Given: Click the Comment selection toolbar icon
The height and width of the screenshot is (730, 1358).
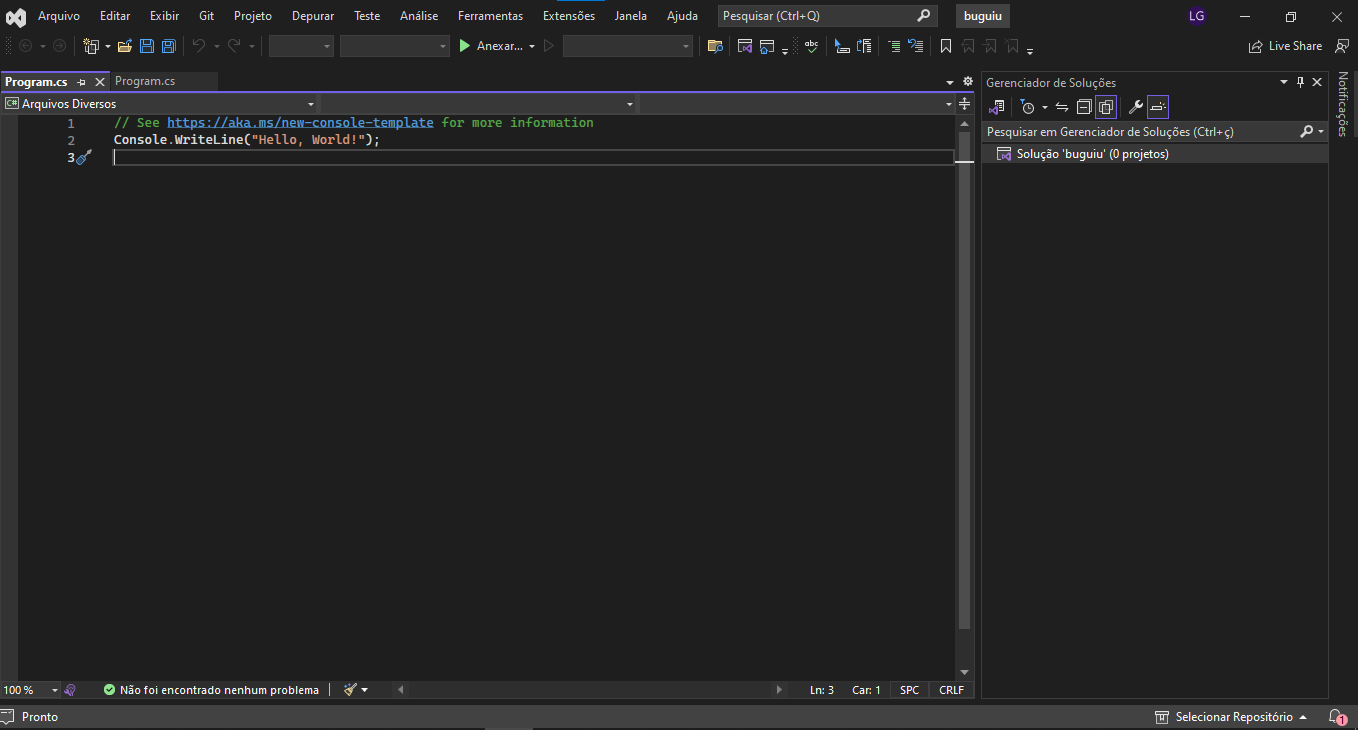Looking at the screenshot, I should 894,46.
